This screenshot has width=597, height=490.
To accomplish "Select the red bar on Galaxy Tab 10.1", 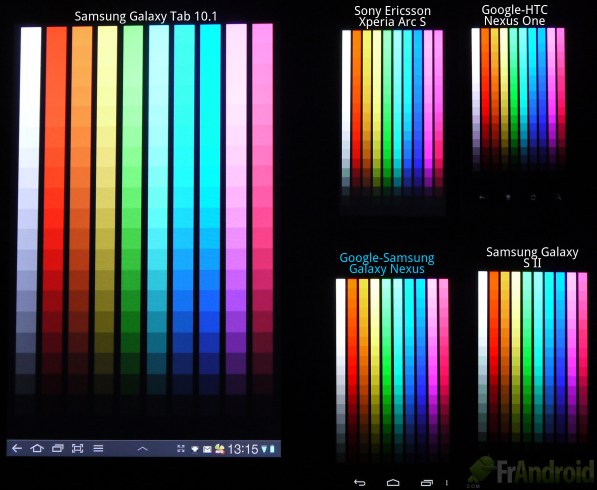I will (54, 211).
